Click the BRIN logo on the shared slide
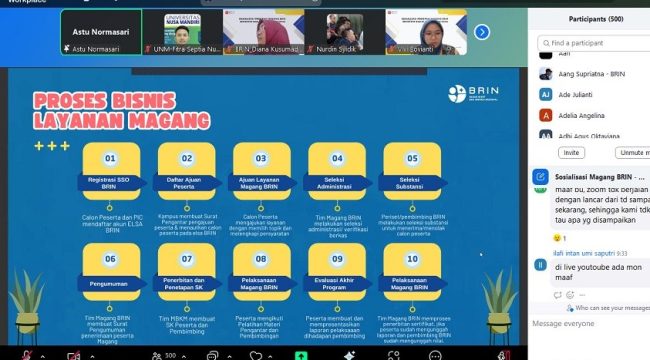This screenshot has height=360, width=650. click(473, 93)
